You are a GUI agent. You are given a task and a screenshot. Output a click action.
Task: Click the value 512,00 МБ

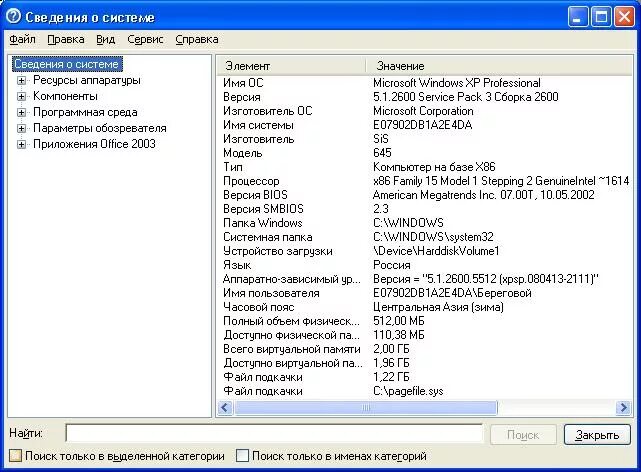pyautogui.click(x=399, y=321)
